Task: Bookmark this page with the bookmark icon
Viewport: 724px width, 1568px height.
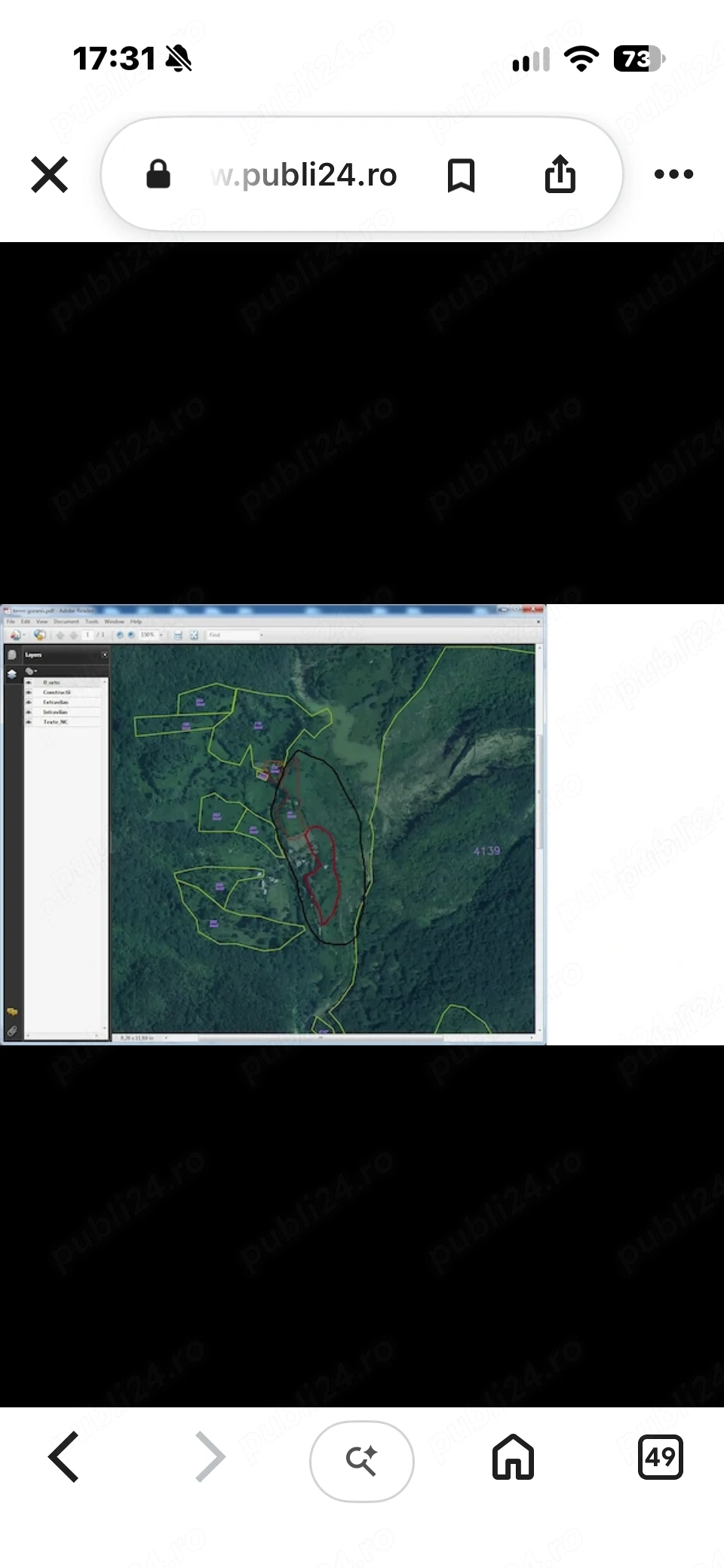Action: (461, 175)
